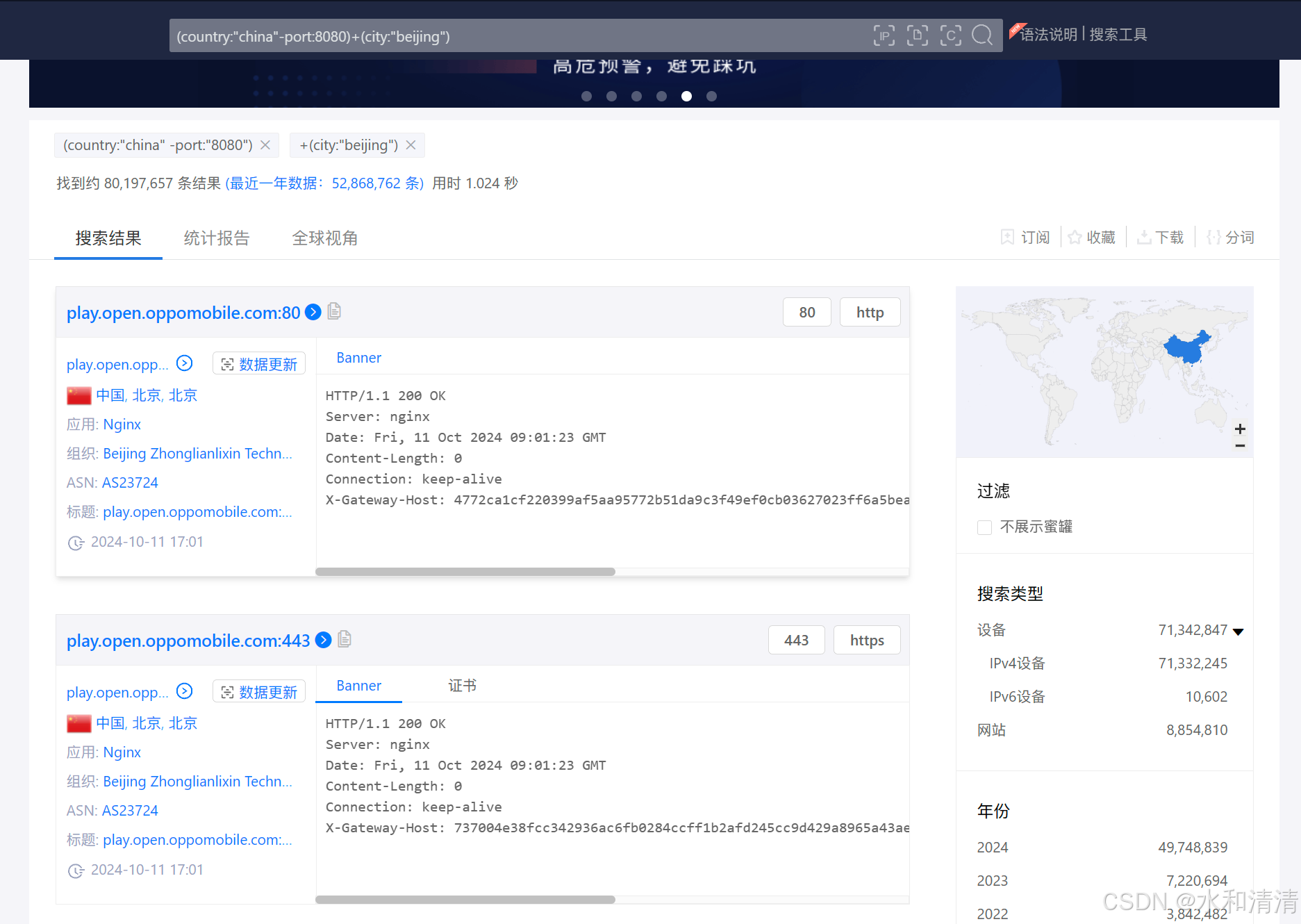The height and width of the screenshot is (924, 1301).
Task: Click the domain search icon in search bar
Action: (x=917, y=35)
